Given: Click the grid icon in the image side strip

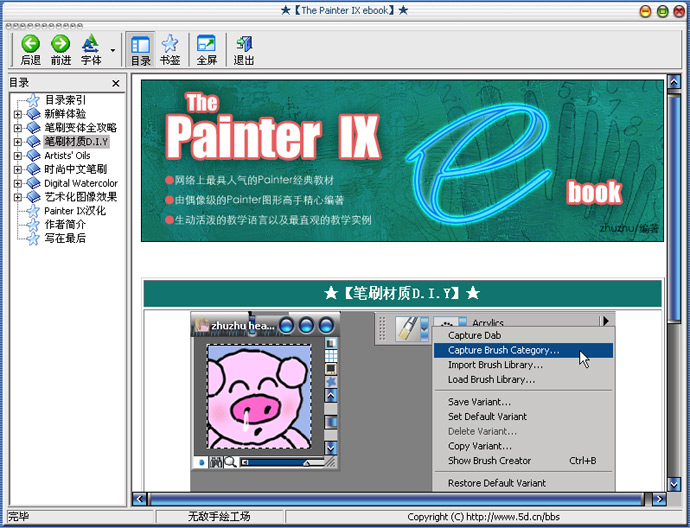Looking at the screenshot, I should tap(331, 355).
